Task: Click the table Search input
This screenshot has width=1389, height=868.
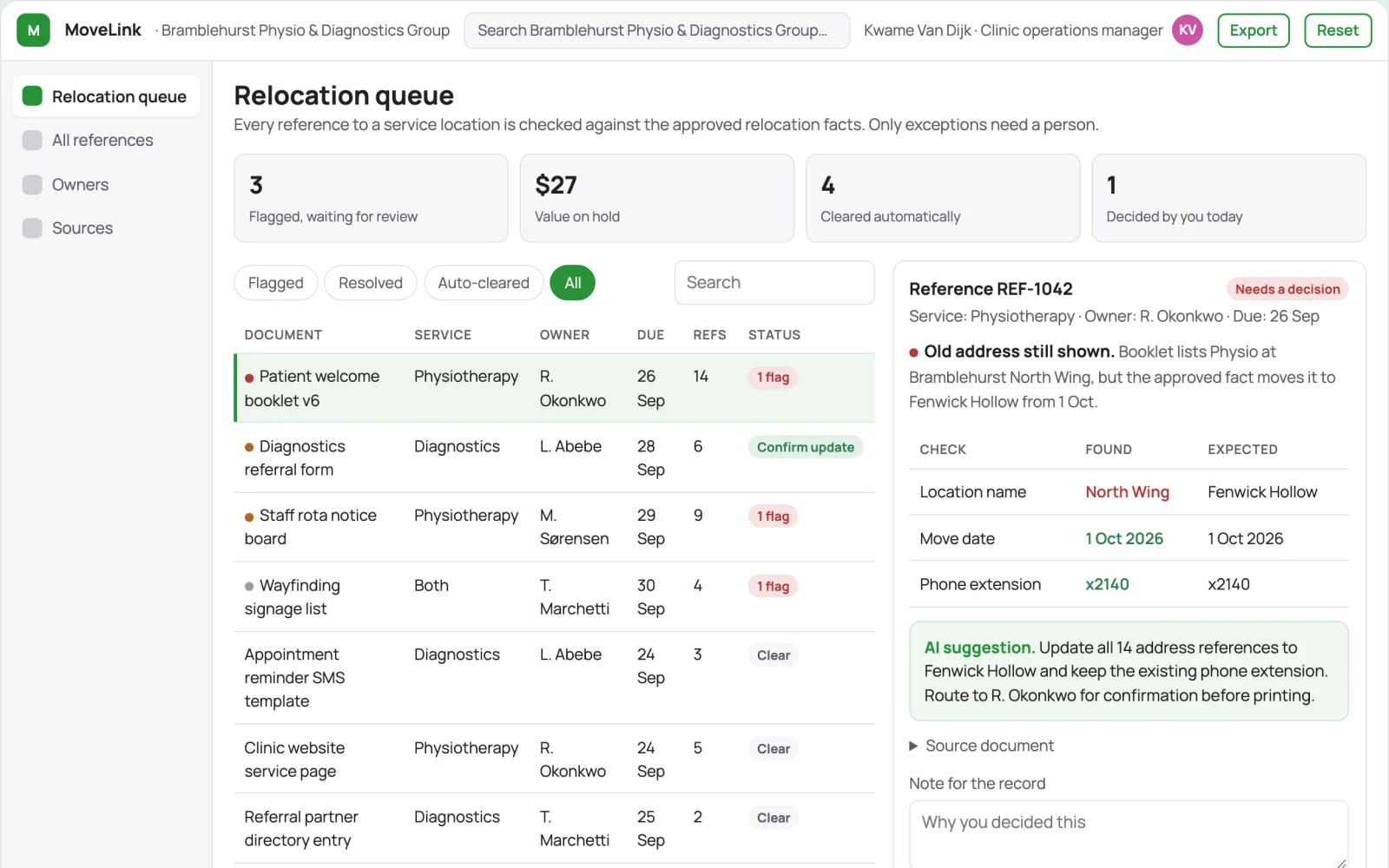Action: click(774, 283)
